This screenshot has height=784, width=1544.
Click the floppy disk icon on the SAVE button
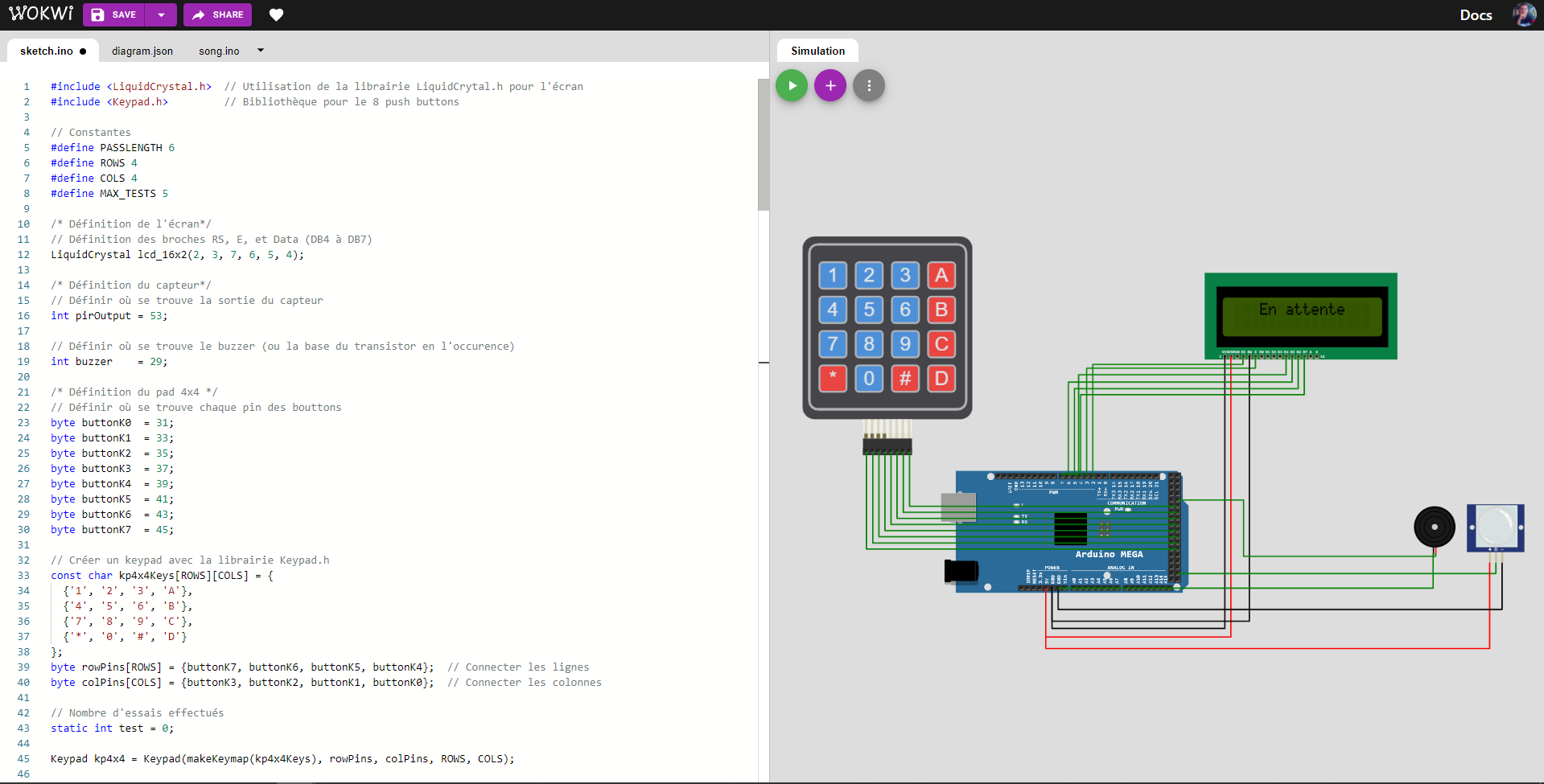pos(100,14)
